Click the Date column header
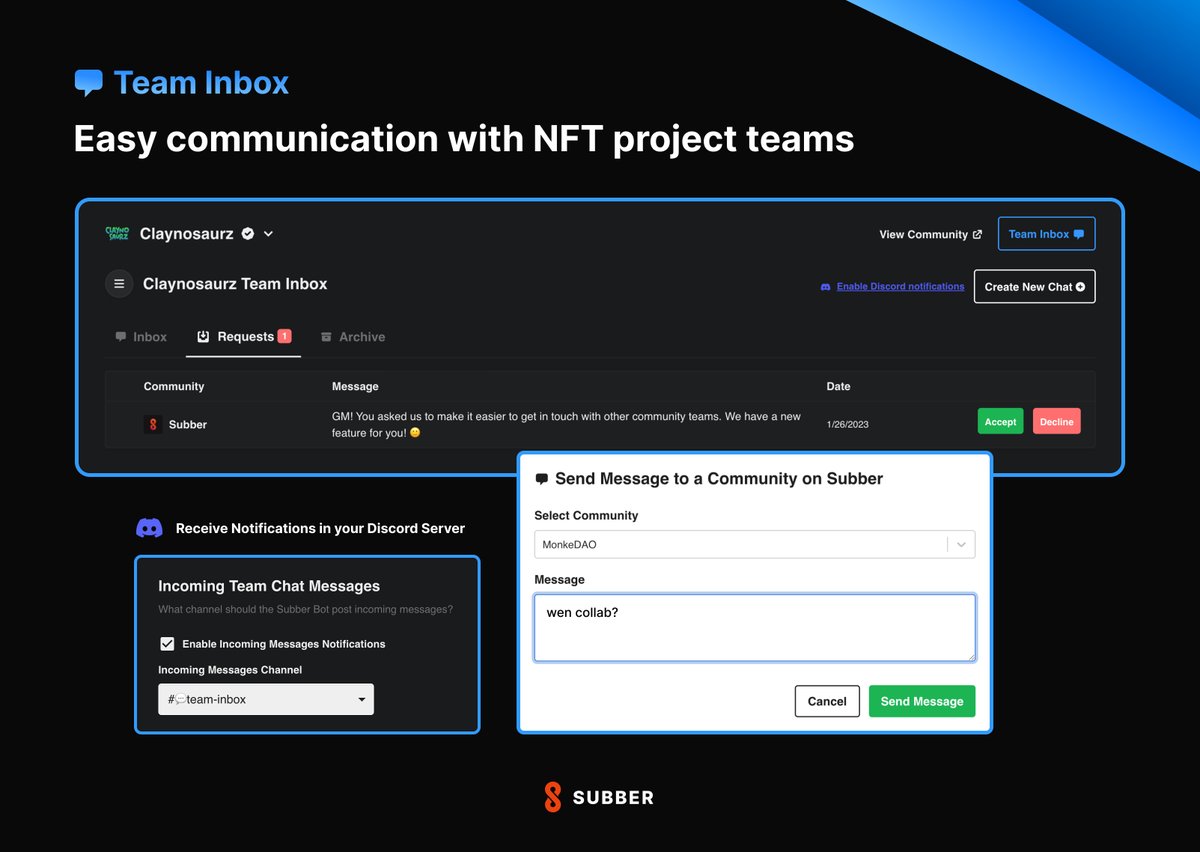 coord(838,386)
